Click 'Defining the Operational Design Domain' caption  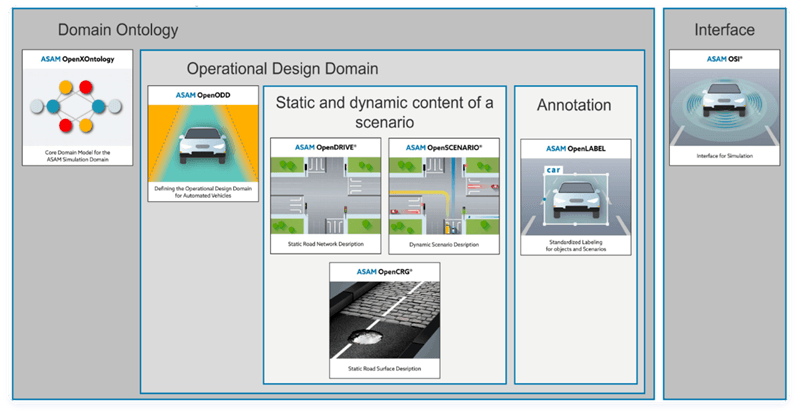coord(203,192)
